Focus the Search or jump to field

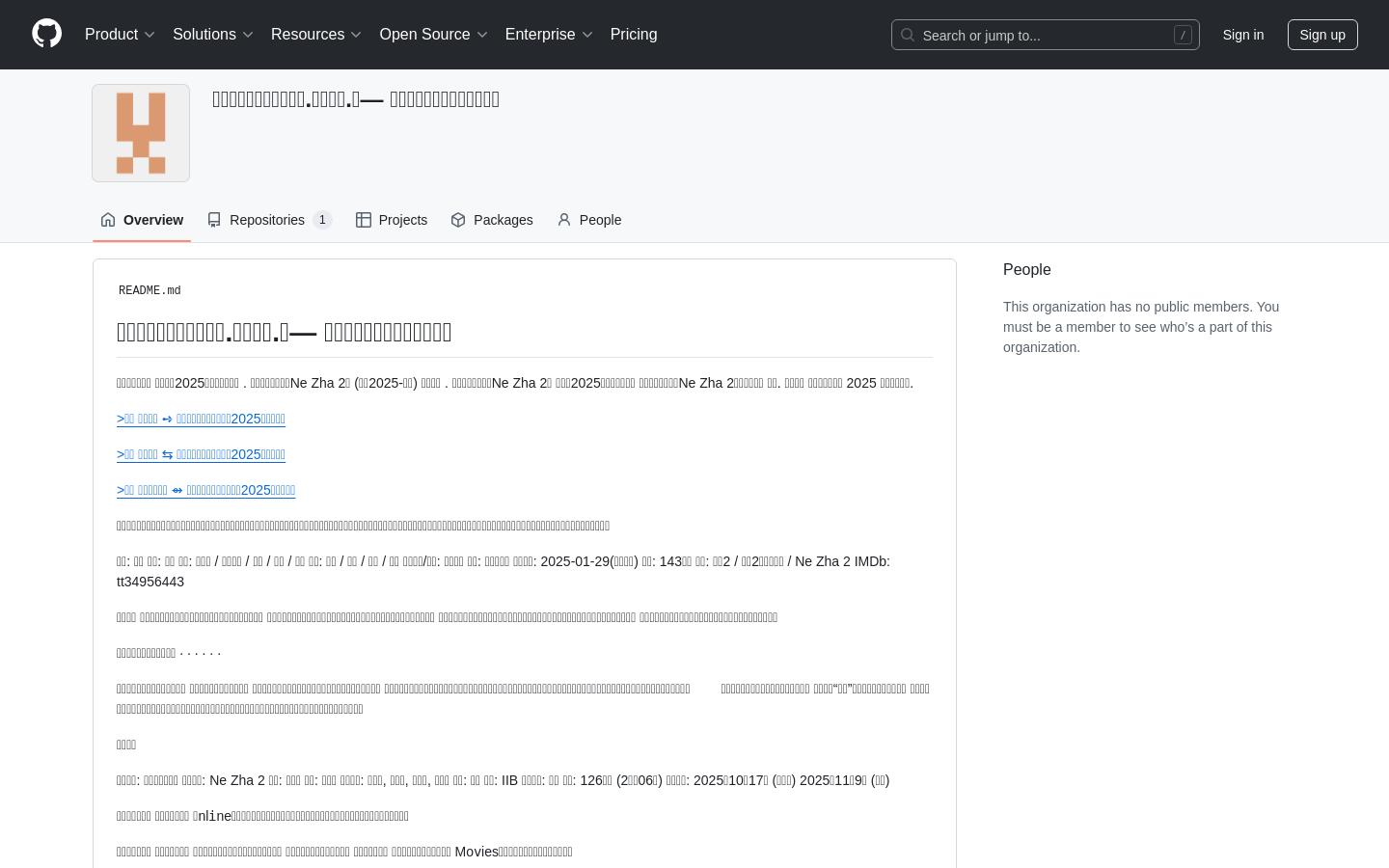(1046, 35)
